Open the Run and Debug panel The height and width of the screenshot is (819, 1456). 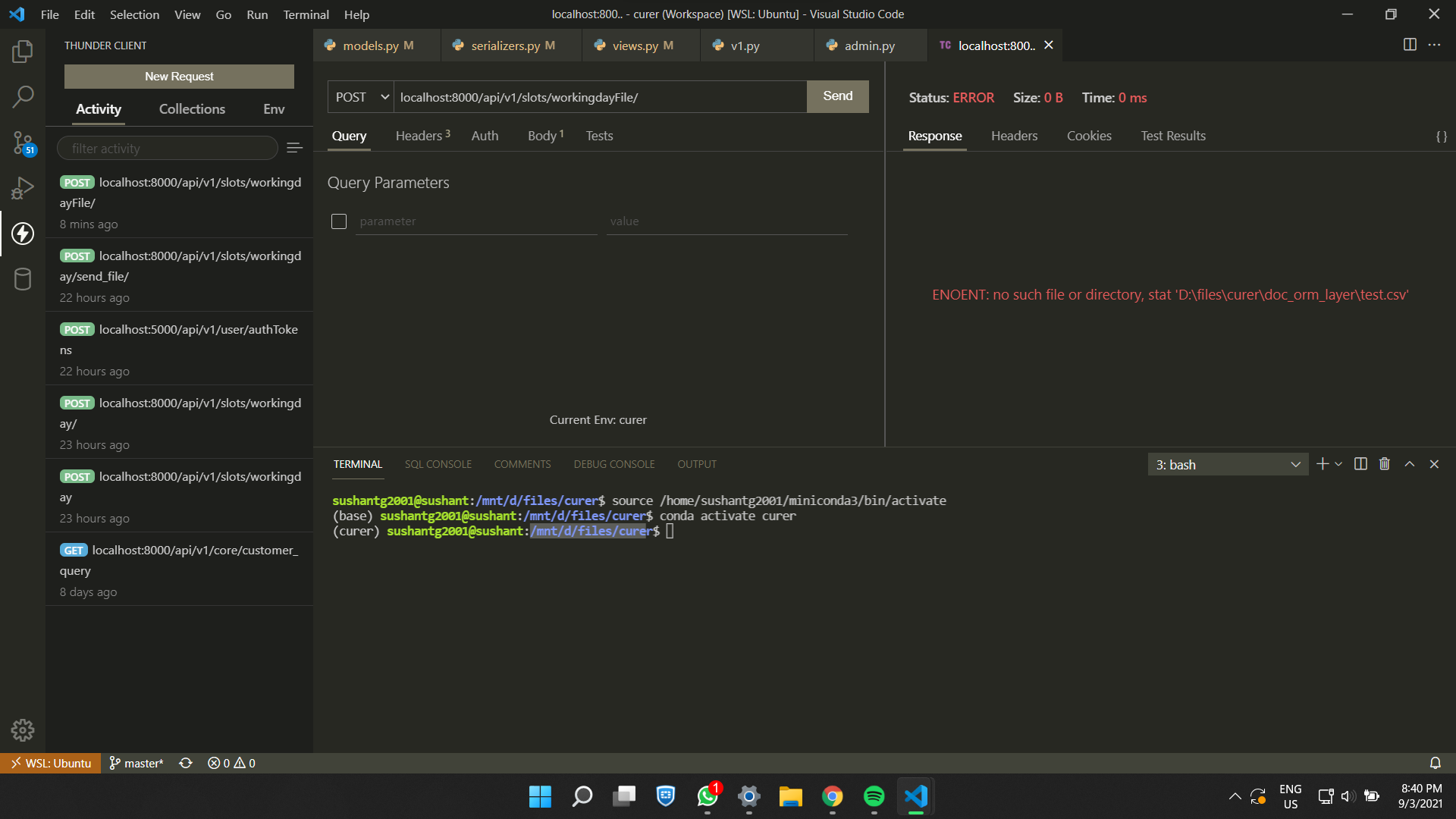tap(23, 188)
